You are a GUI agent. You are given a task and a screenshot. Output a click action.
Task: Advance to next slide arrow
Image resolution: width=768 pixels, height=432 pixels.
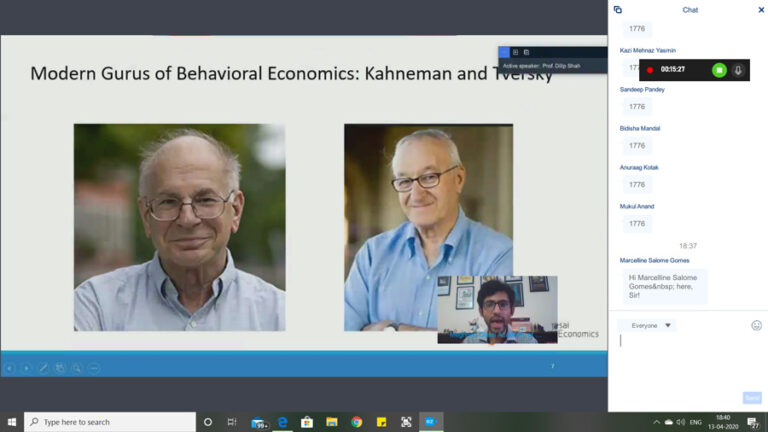[27, 368]
